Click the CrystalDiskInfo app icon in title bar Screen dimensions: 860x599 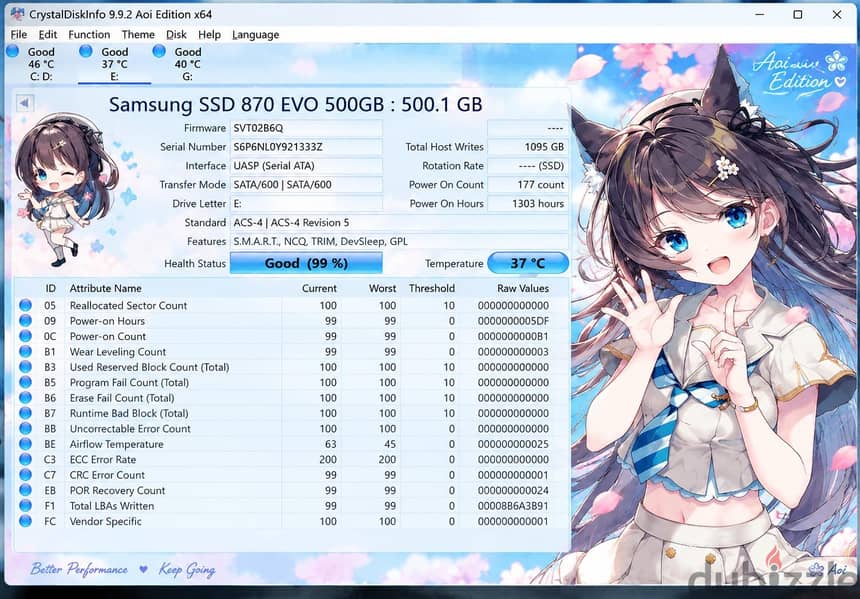(x=17, y=14)
